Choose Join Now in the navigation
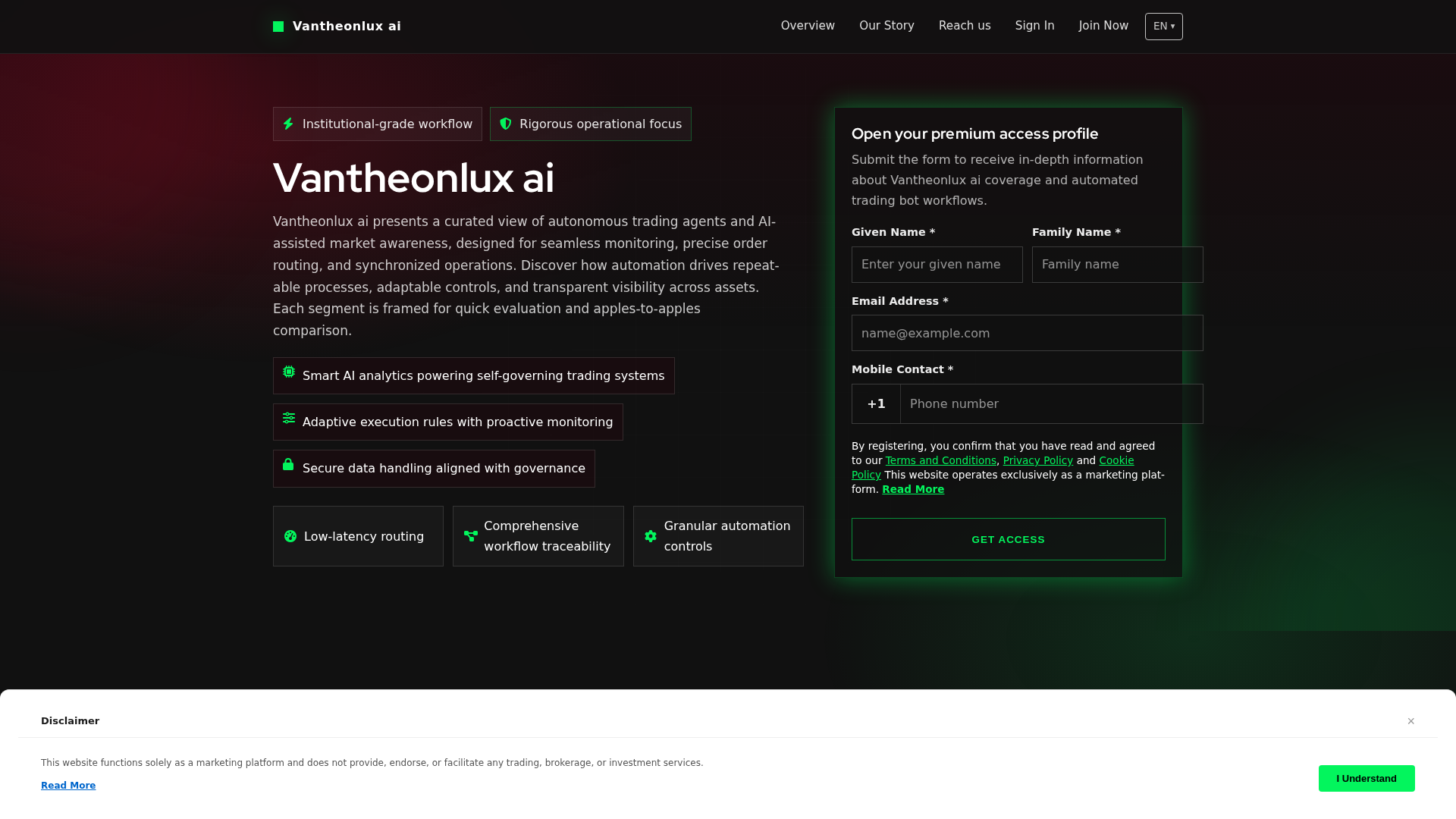The image size is (1456, 819). click(x=1103, y=26)
